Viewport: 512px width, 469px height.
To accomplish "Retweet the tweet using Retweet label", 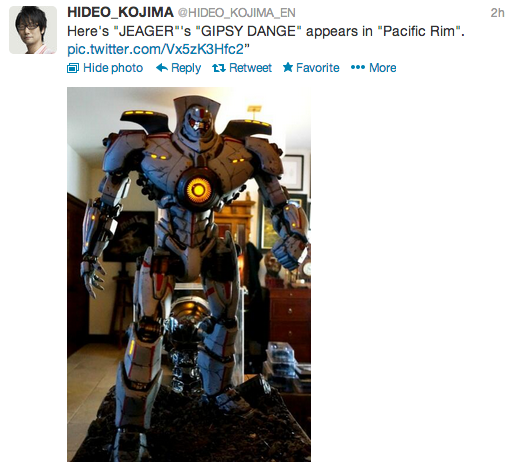I will pyautogui.click(x=250, y=68).
